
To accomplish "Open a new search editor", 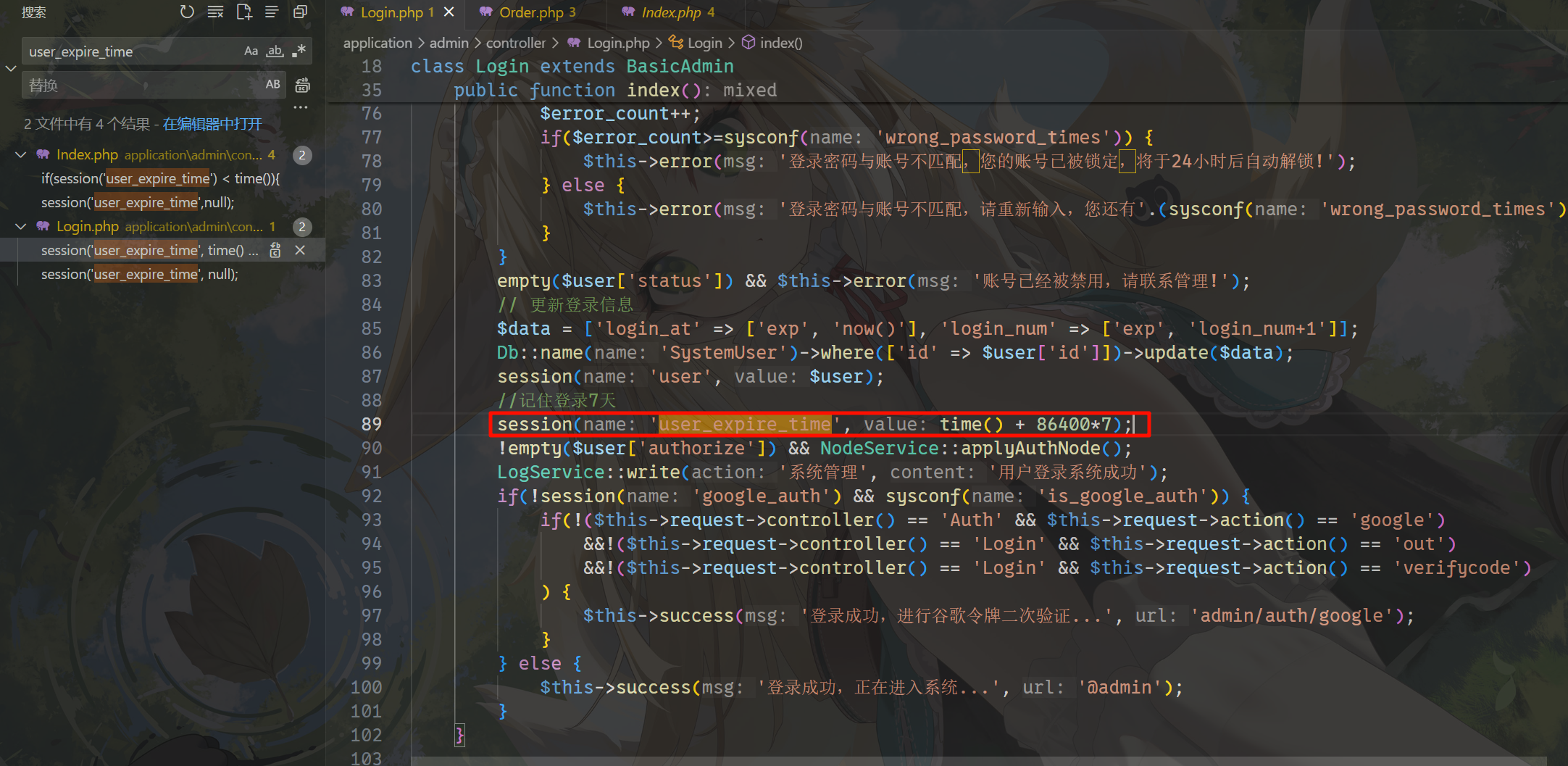I will pyautogui.click(x=244, y=12).
